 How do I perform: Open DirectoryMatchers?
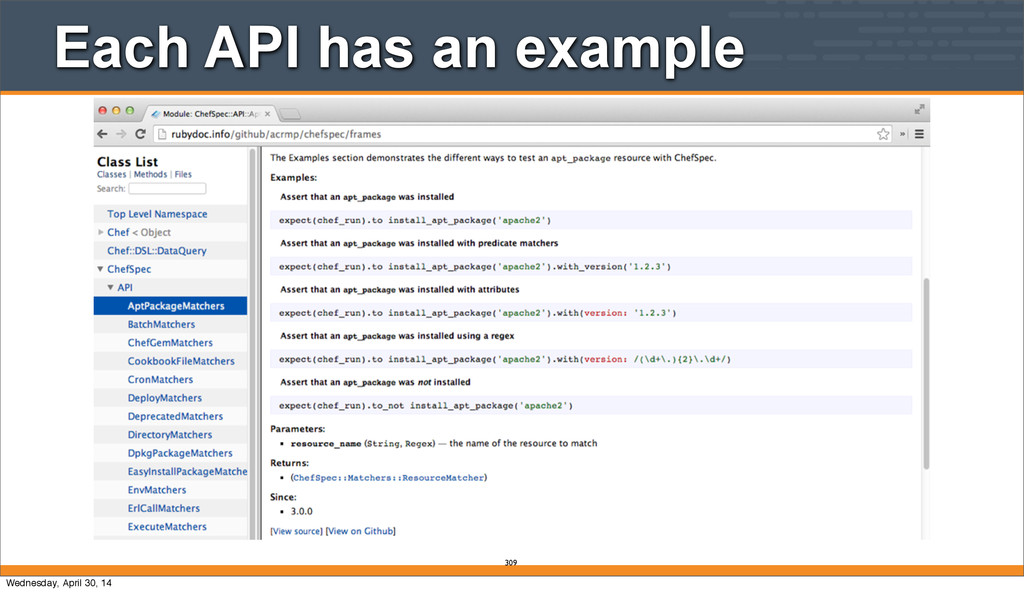[x=170, y=434]
